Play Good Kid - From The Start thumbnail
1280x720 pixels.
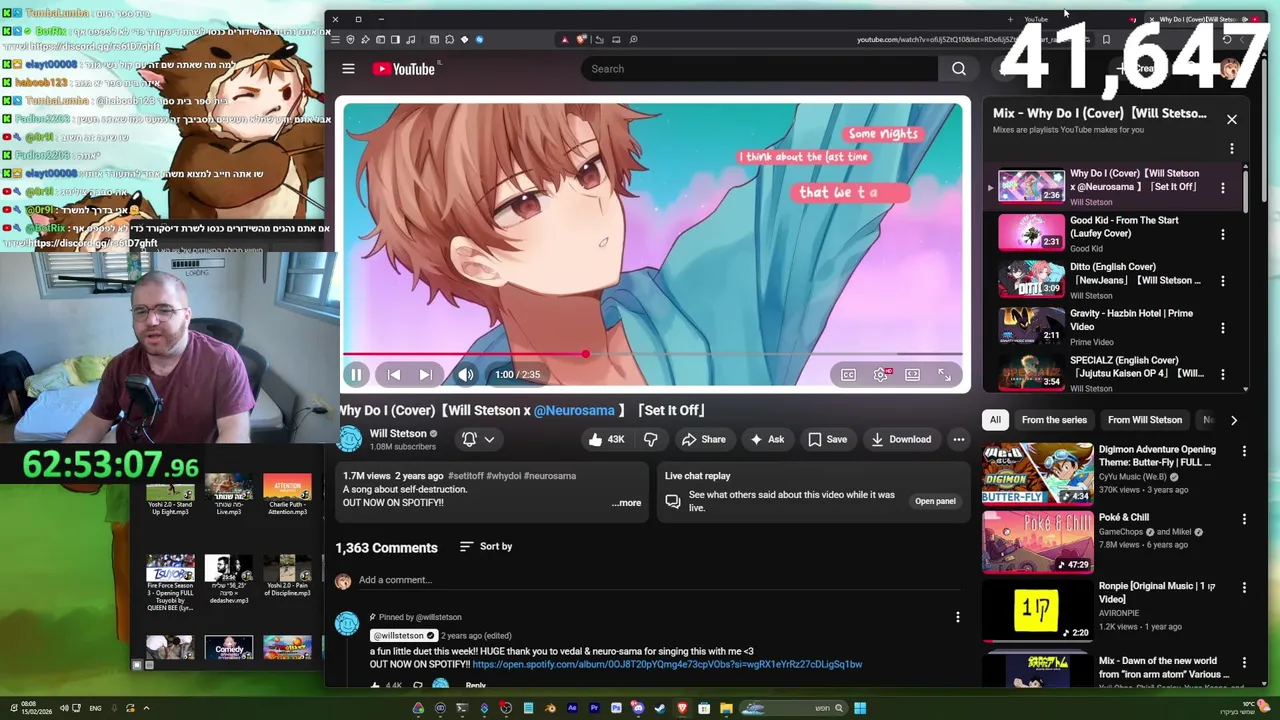click(x=1031, y=233)
